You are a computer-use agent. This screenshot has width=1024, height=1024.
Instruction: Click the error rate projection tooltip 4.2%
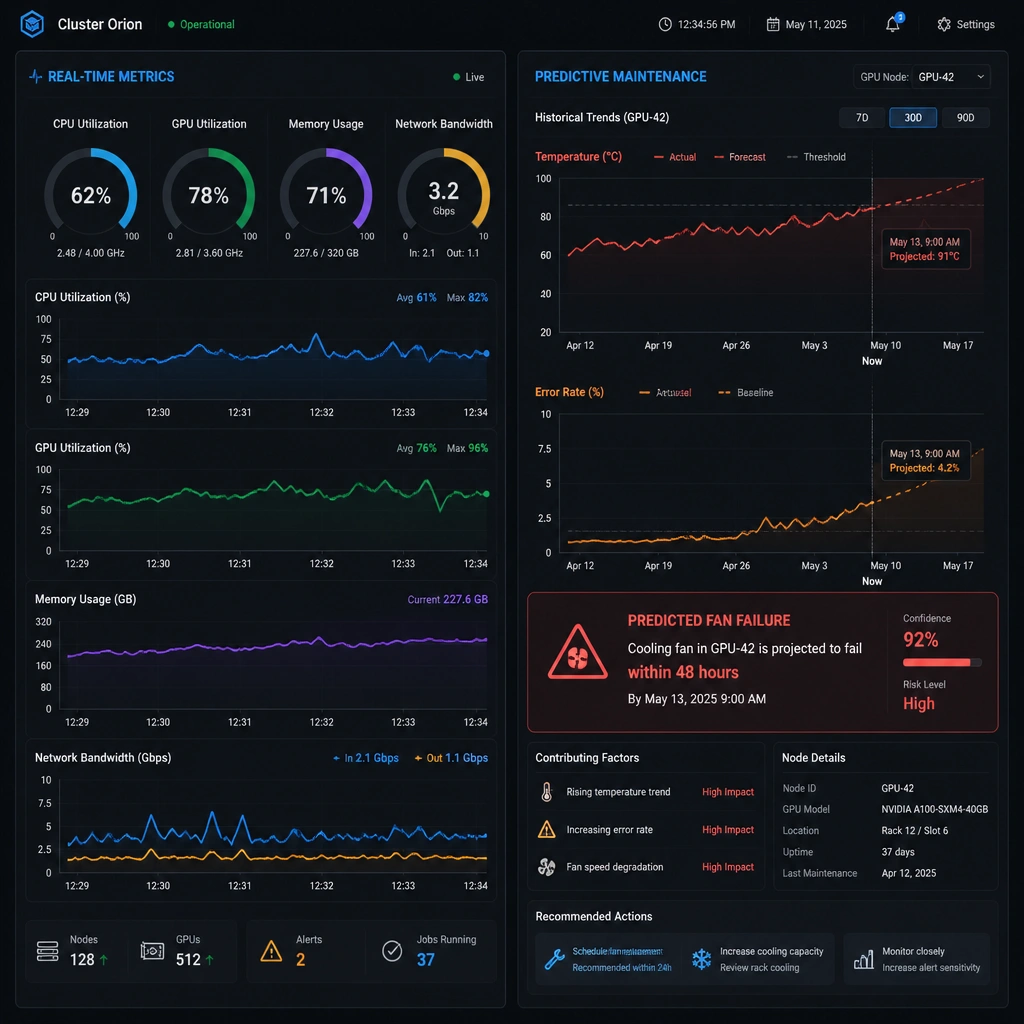925,460
